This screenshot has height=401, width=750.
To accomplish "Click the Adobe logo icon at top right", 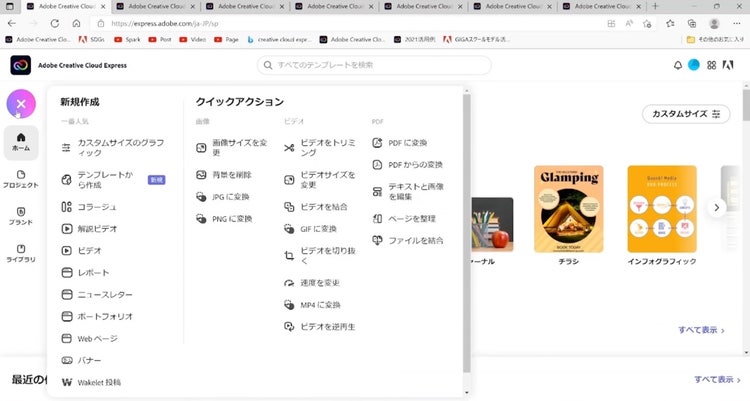I will tap(728, 65).
